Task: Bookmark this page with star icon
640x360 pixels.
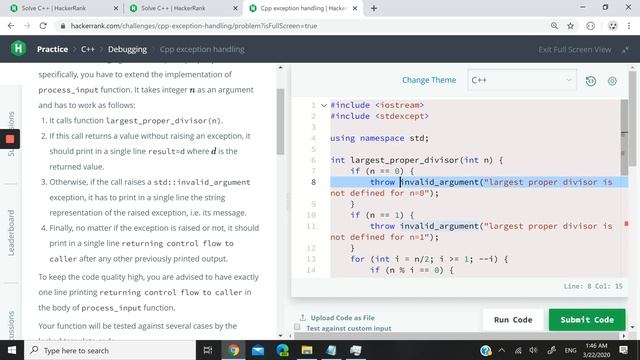Action: pos(570,26)
